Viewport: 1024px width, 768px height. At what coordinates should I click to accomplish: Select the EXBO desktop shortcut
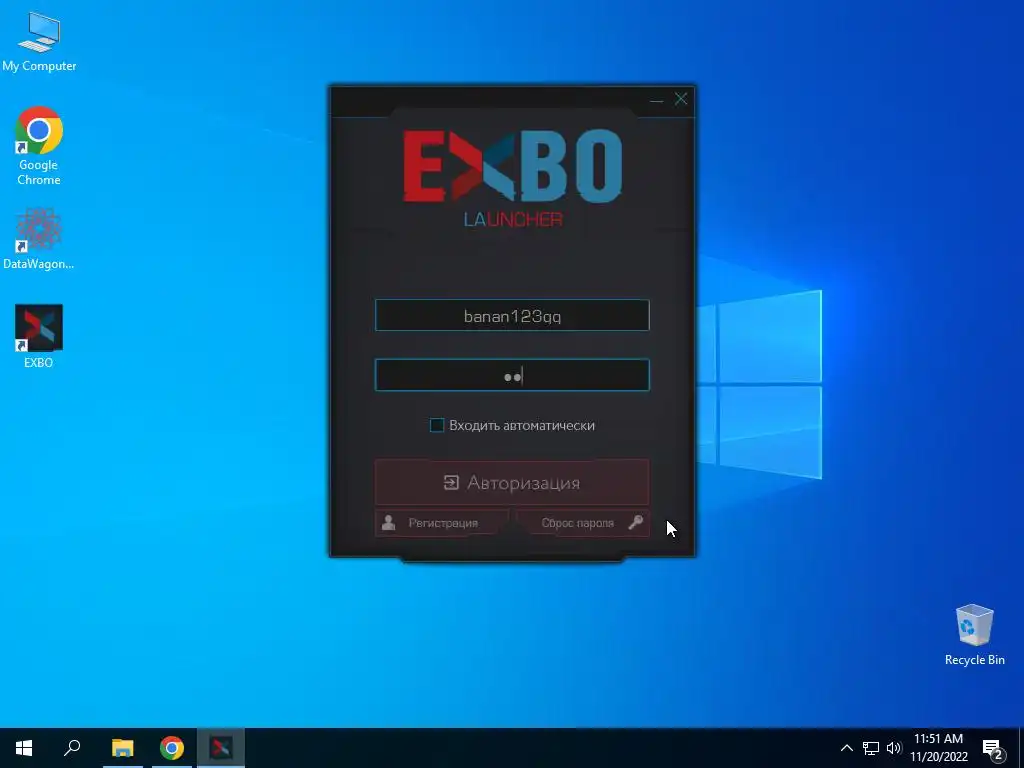coord(39,336)
